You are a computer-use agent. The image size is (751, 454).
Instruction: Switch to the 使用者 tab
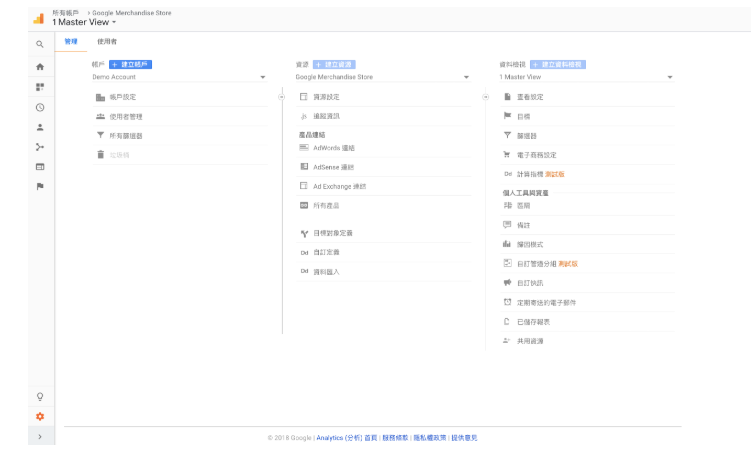[107, 42]
